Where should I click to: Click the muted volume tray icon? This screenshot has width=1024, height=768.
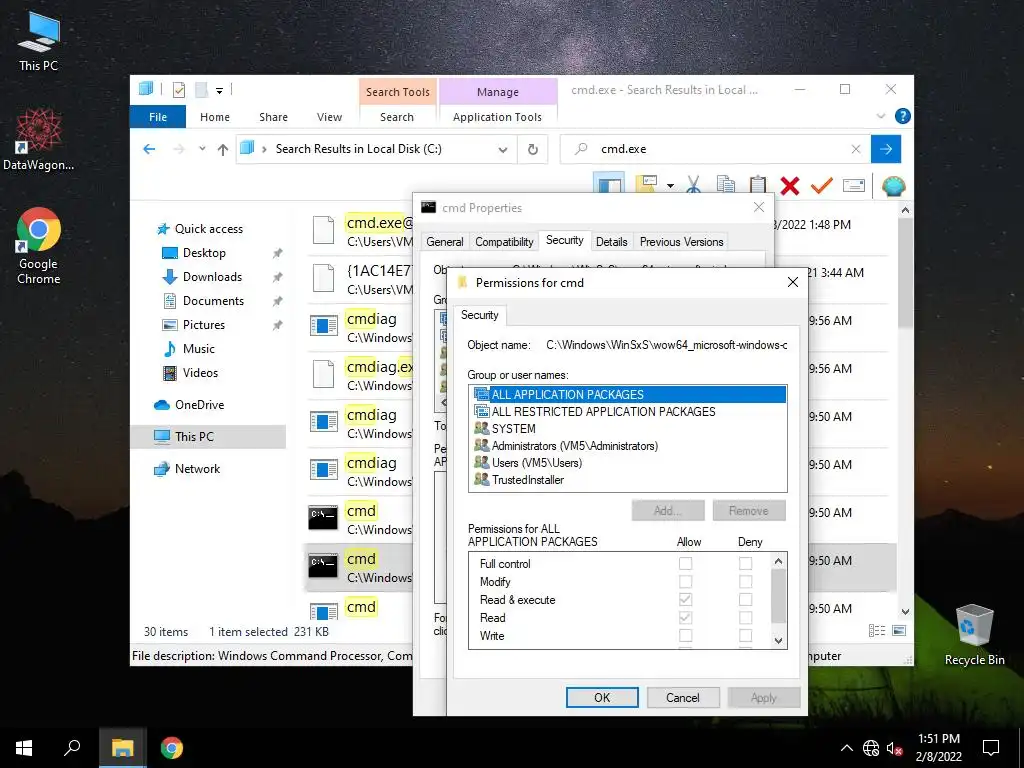click(x=895, y=748)
